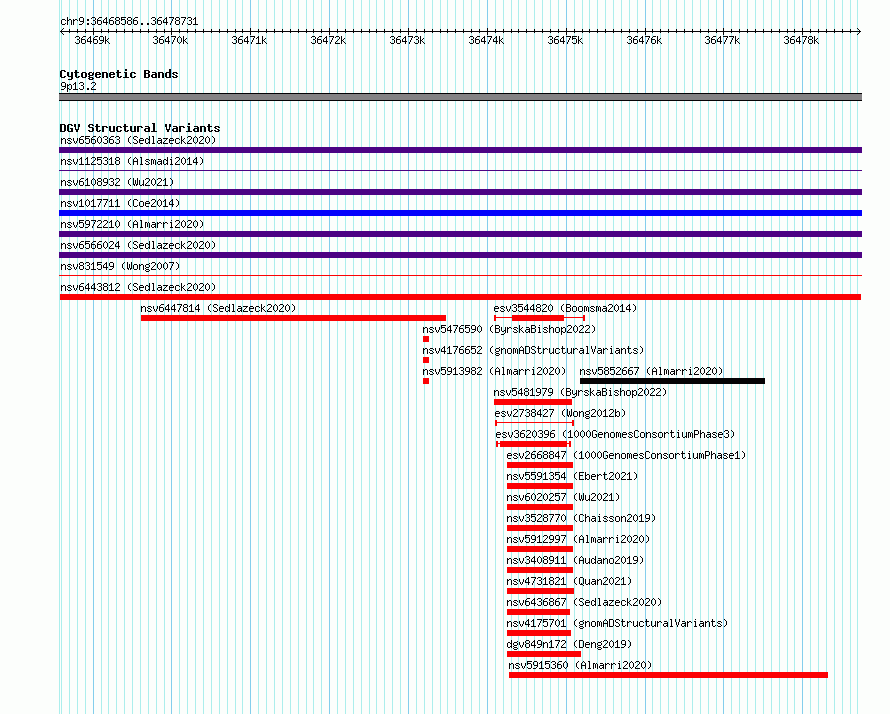
Task: Click the red bar under dgv849n172
Action: [544, 654]
